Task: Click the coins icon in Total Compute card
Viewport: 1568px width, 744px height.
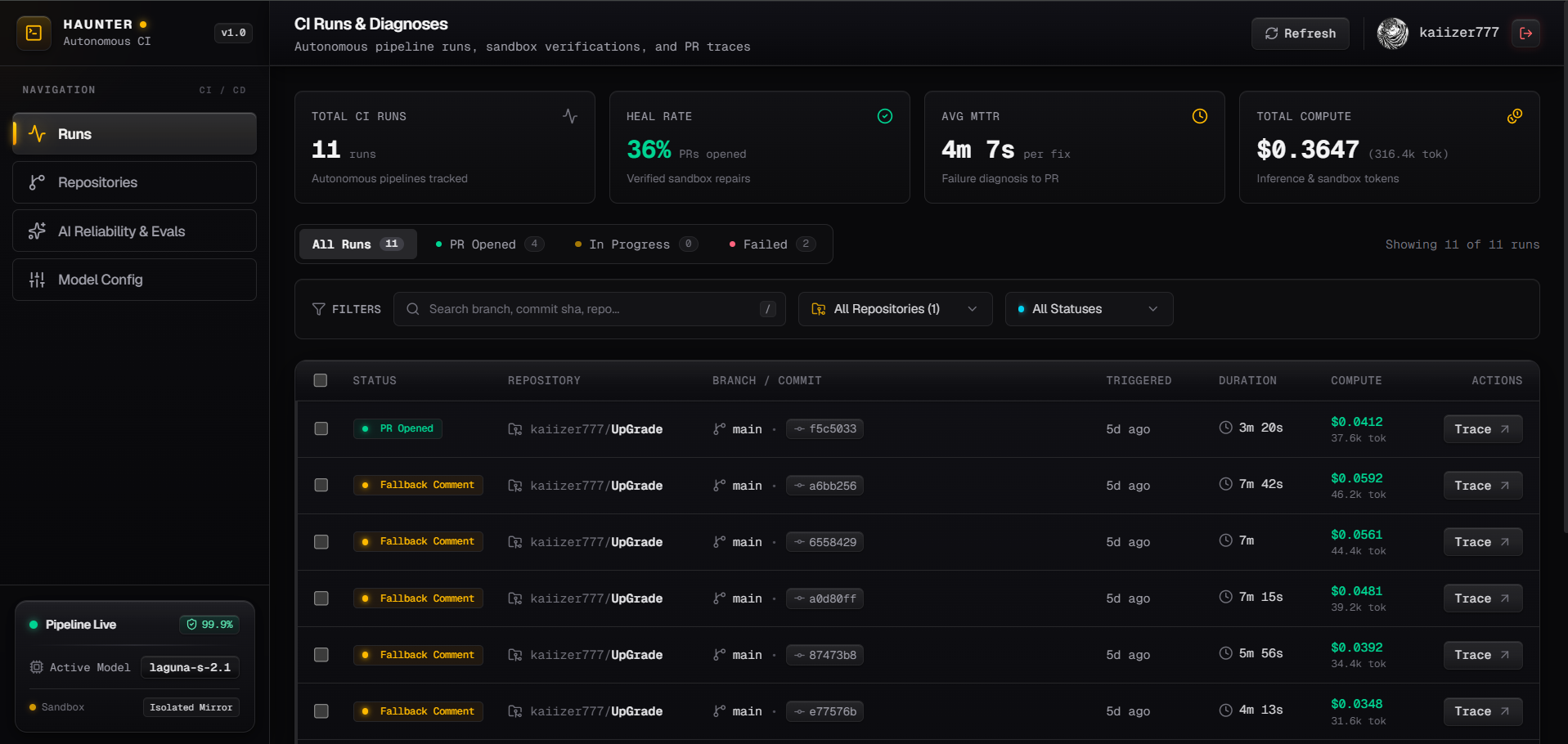Action: point(1515,116)
